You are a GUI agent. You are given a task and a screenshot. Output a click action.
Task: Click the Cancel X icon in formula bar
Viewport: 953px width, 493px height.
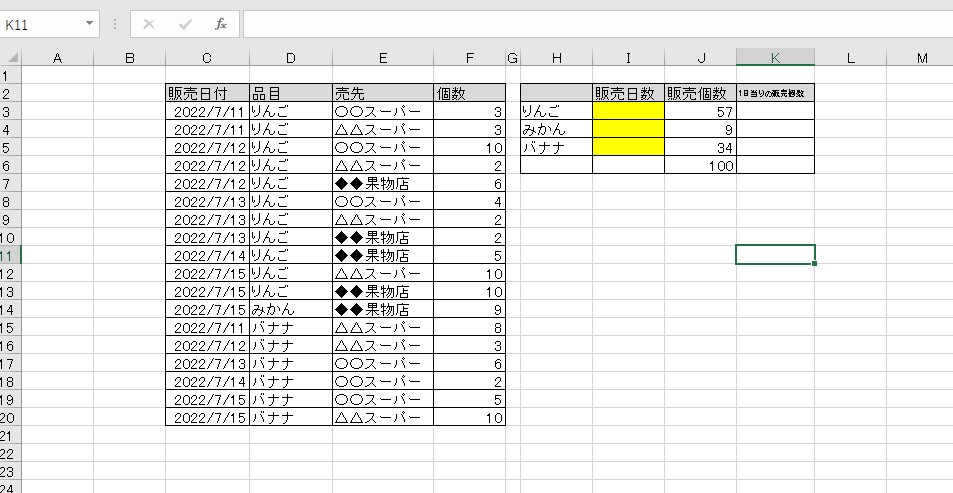click(149, 24)
